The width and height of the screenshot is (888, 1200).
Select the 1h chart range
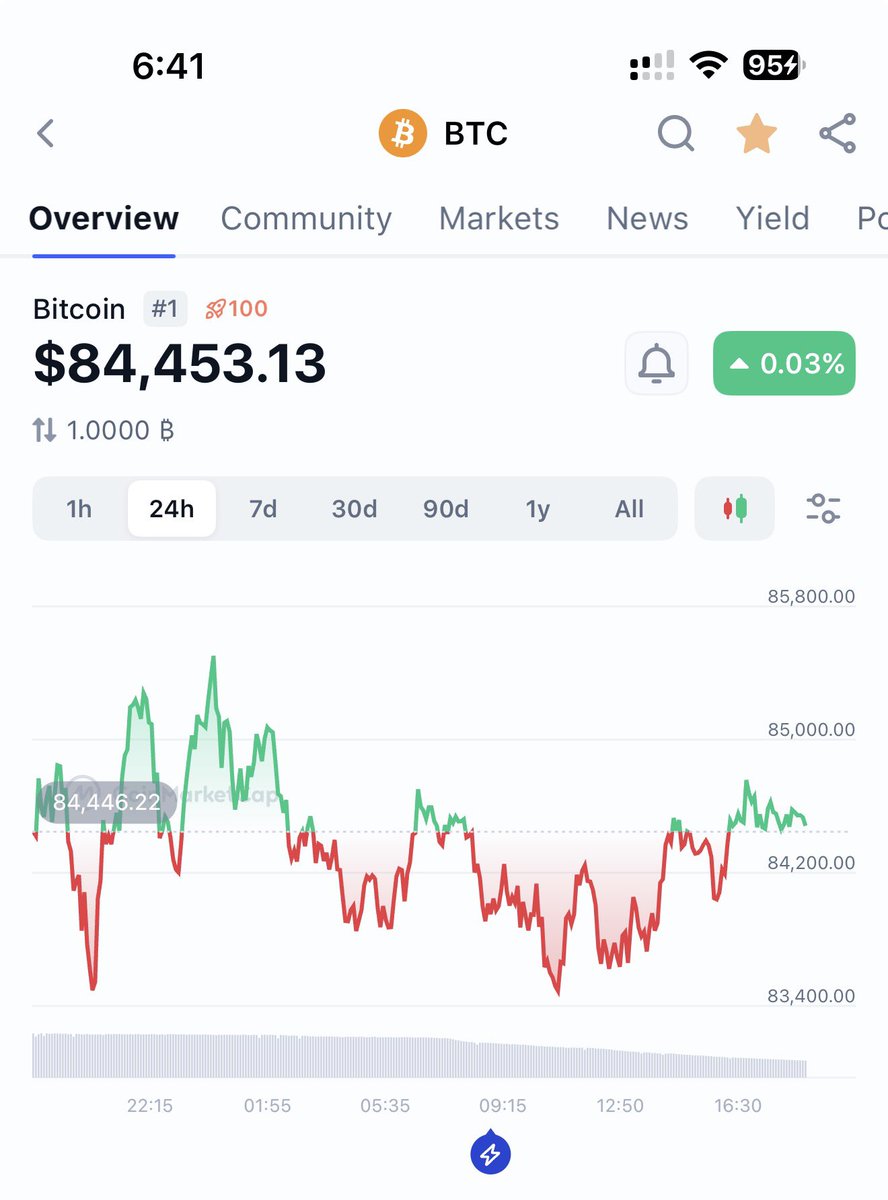tap(79, 509)
